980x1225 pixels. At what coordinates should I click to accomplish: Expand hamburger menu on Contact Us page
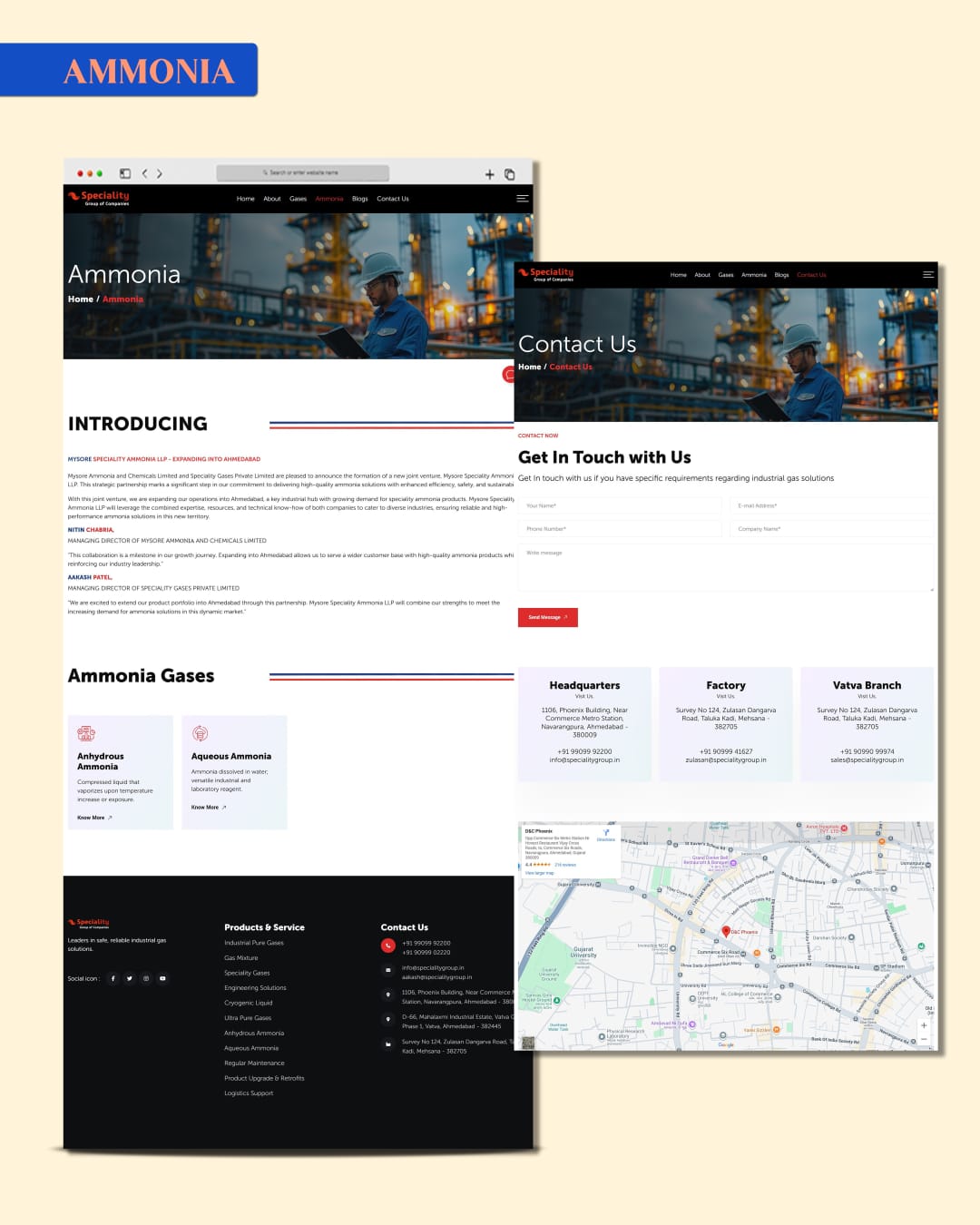(927, 274)
